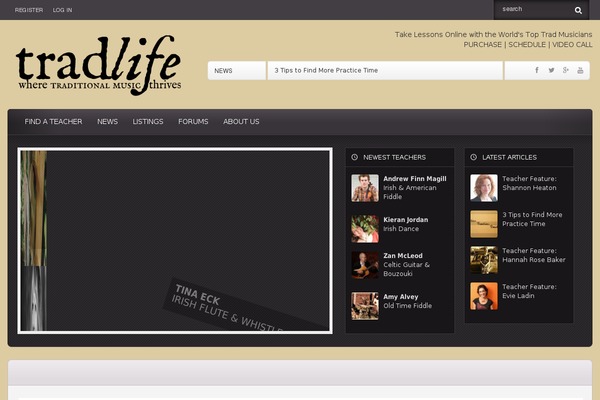Click the clock icon beside Newest Teachers
The width and height of the screenshot is (600, 400).
point(355,157)
